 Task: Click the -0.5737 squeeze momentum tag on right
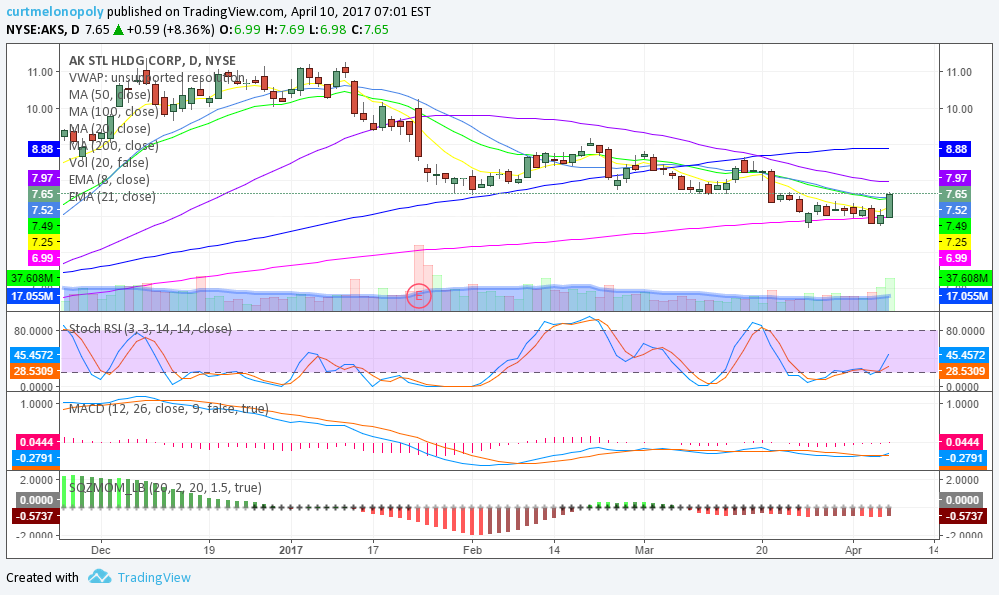click(x=962, y=516)
